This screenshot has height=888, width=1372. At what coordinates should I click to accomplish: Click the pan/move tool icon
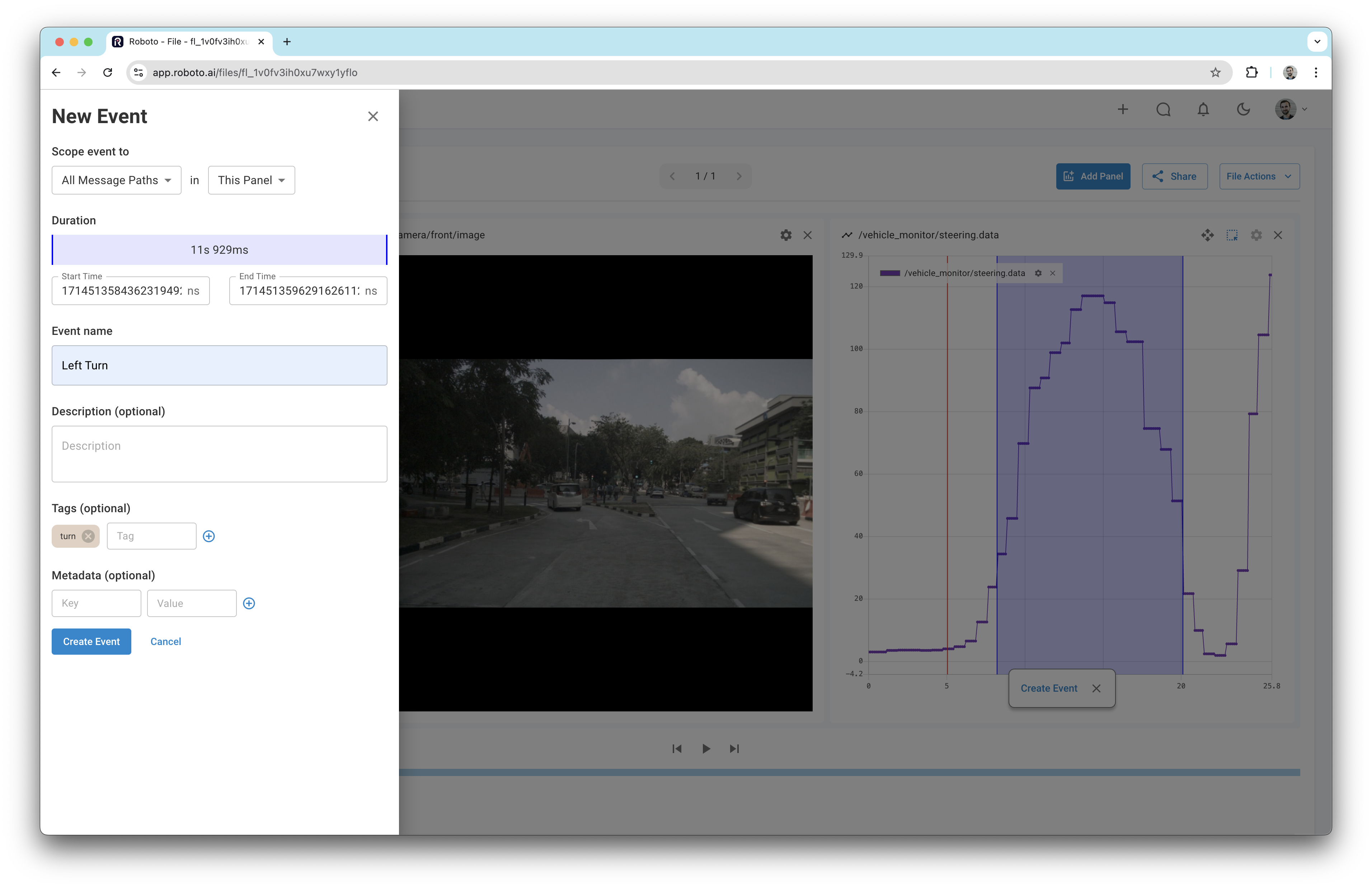1207,235
